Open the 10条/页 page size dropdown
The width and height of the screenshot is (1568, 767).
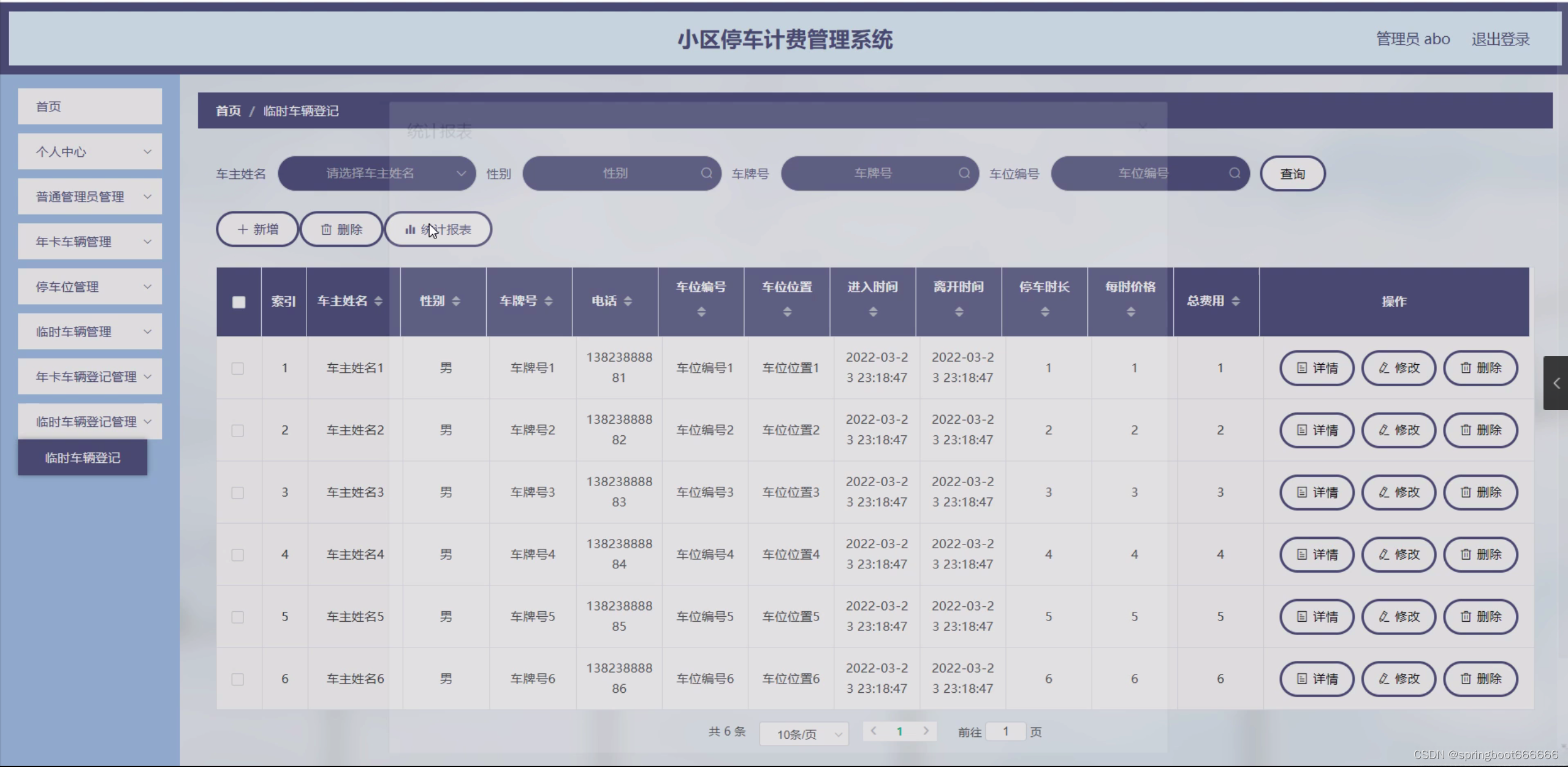click(x=804, y=734)
